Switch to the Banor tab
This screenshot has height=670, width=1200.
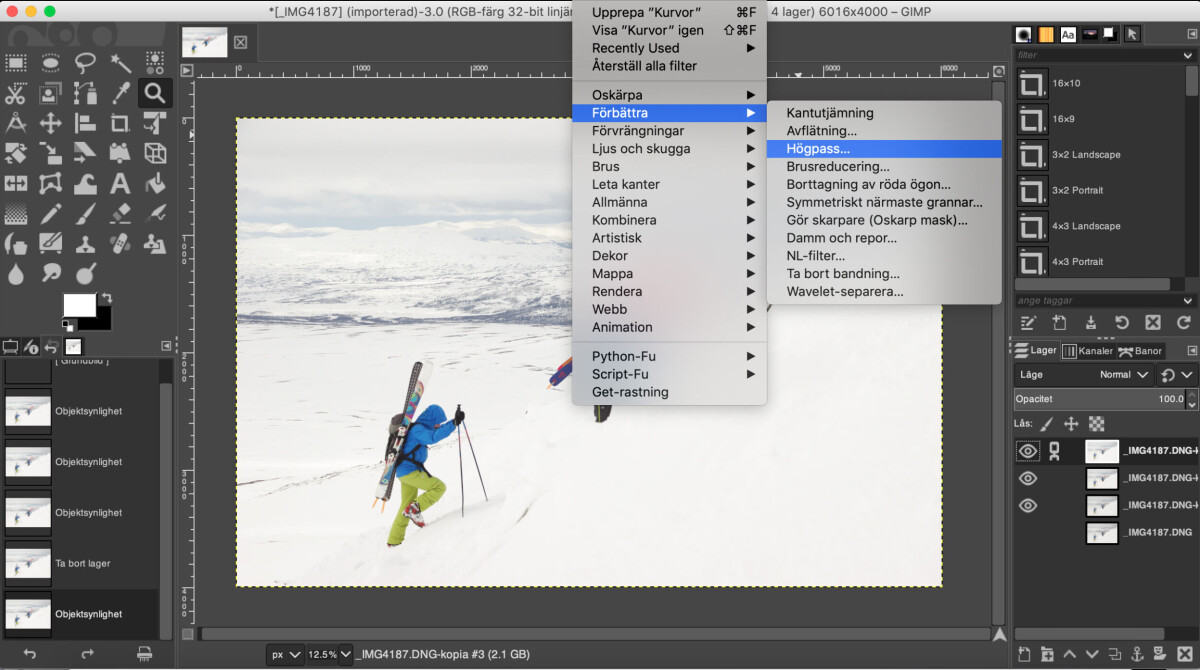tap(1140, 351)
